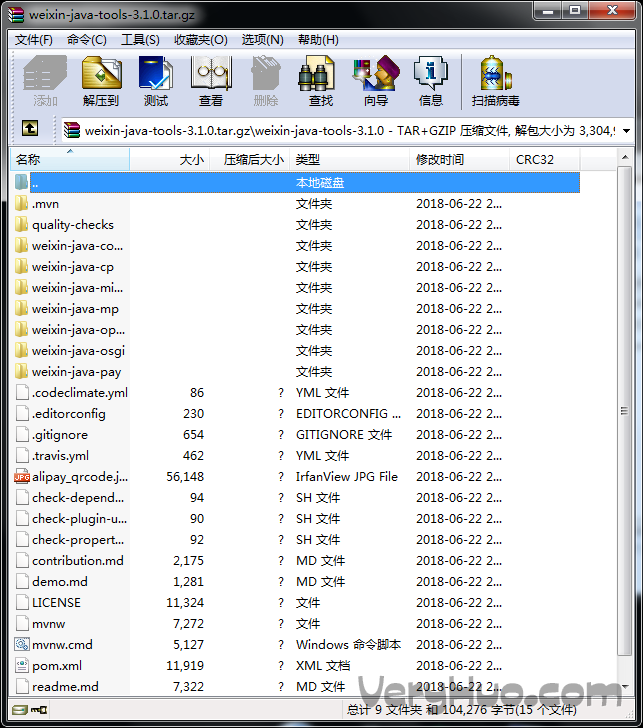The height and width of the screenshot is (728, 643).
Task: Open the Help (帮助) menu
Action: pos(318,40)
